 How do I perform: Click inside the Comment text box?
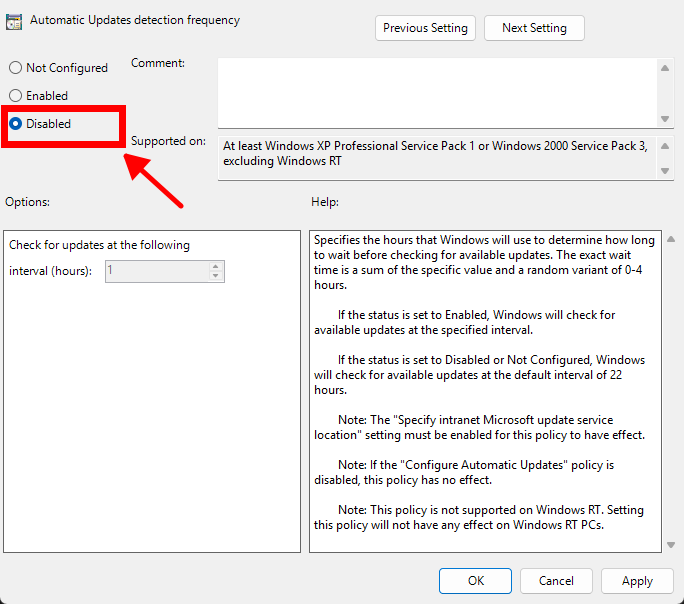pos(437,90)
